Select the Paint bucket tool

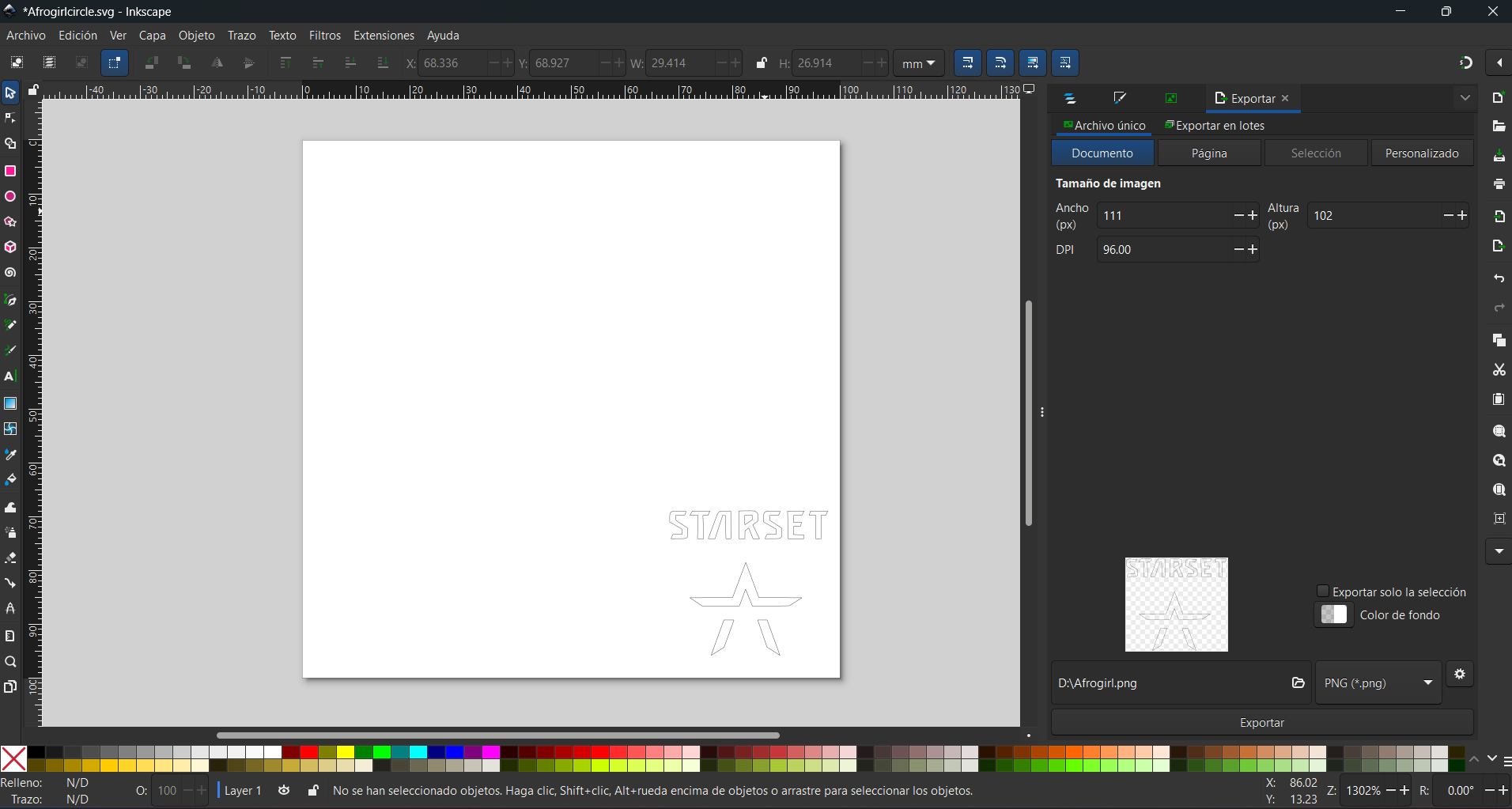[x=10, y=480]
